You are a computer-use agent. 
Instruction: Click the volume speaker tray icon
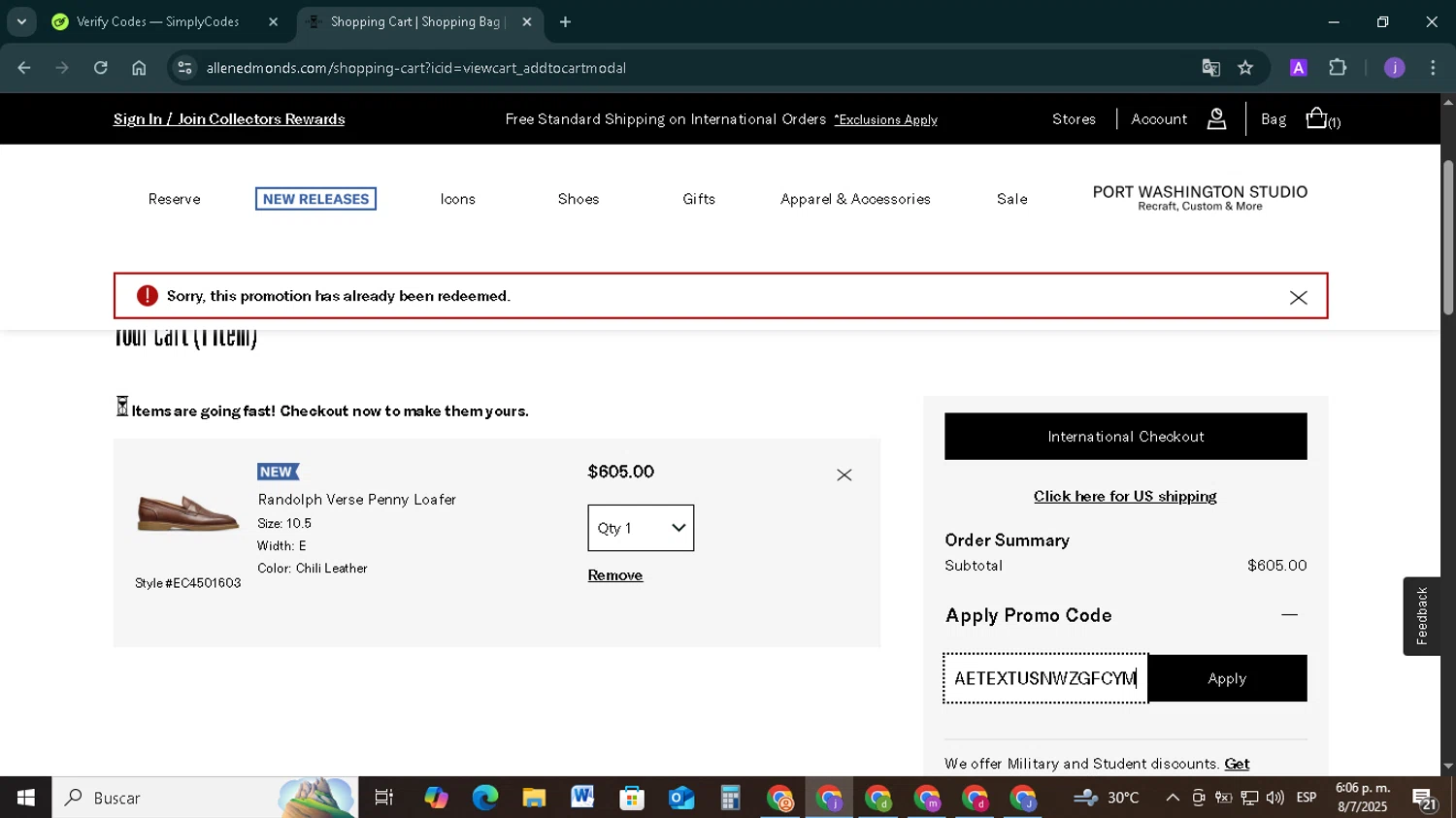(x=1275, y=798)
